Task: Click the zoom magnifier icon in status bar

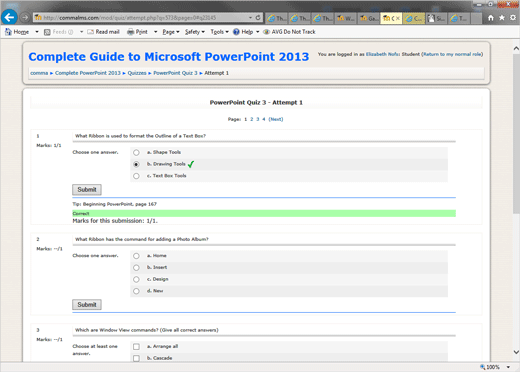Action: pyautogui.click(x=482, y=367)
